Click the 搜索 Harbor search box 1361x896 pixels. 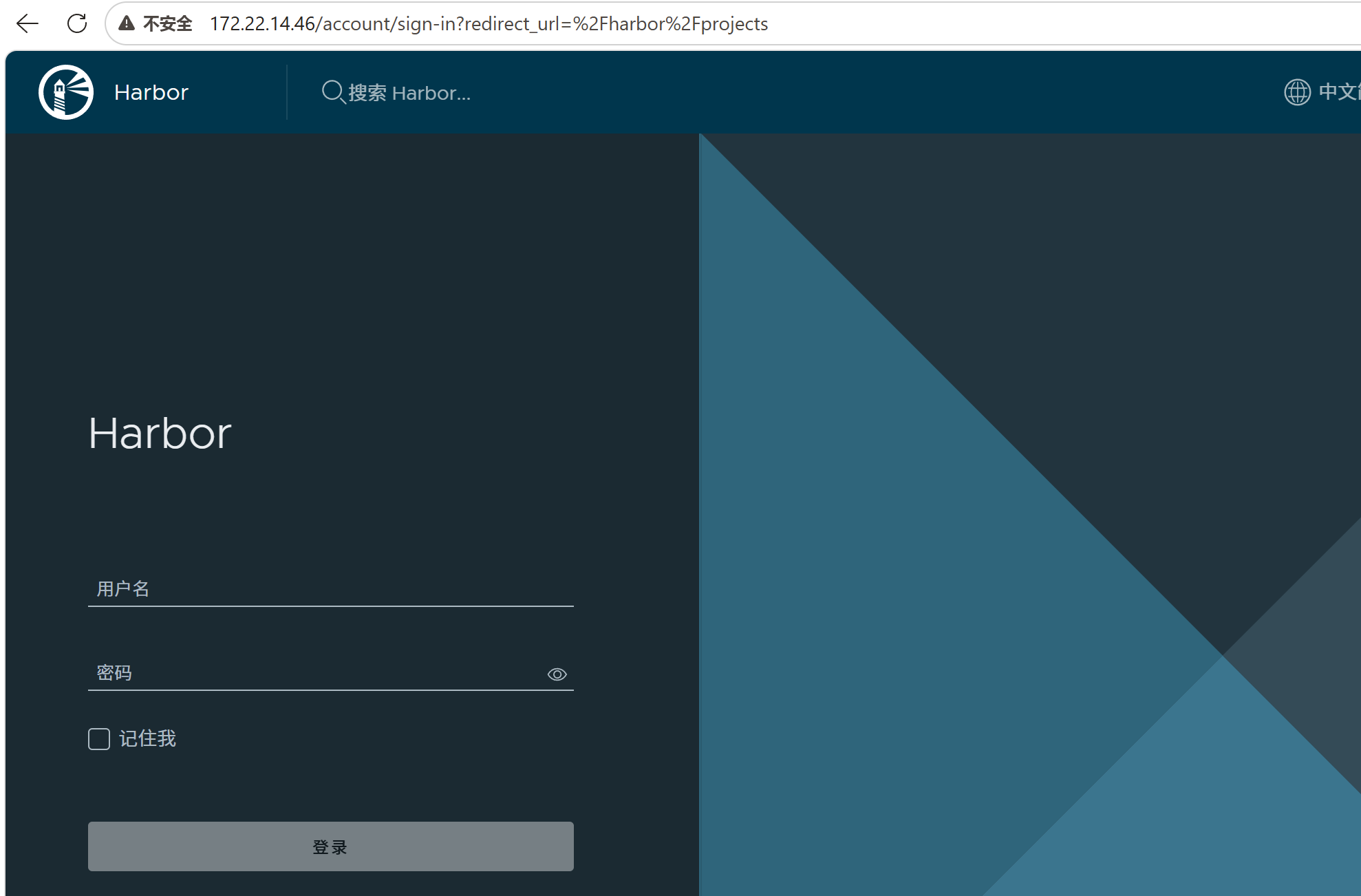pyautogui.click(x=410, y=93)
